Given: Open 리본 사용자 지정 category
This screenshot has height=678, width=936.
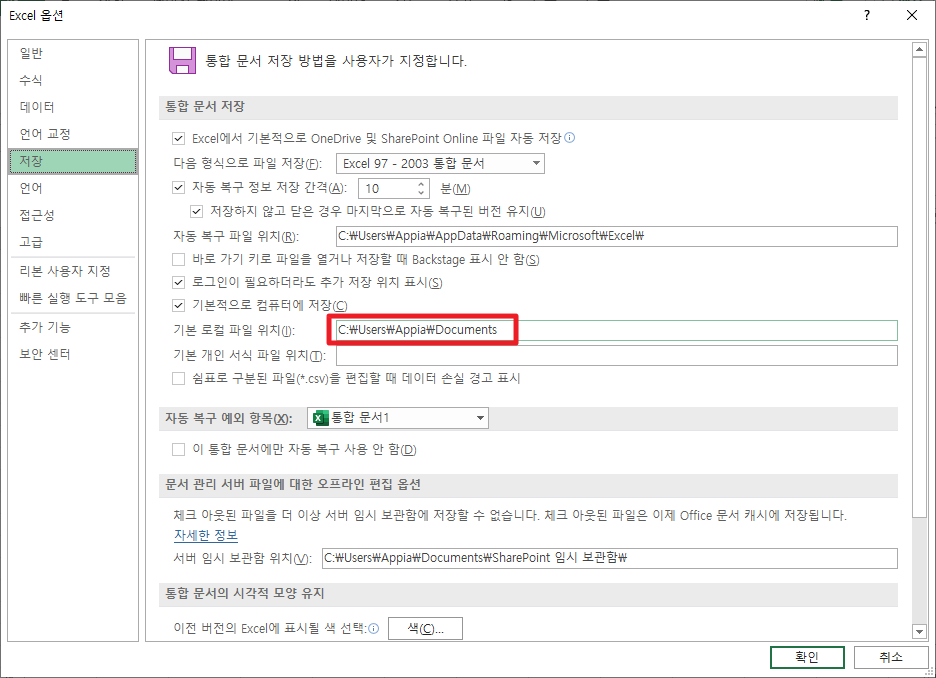Looking at the screenshot, I should (73, 271).
